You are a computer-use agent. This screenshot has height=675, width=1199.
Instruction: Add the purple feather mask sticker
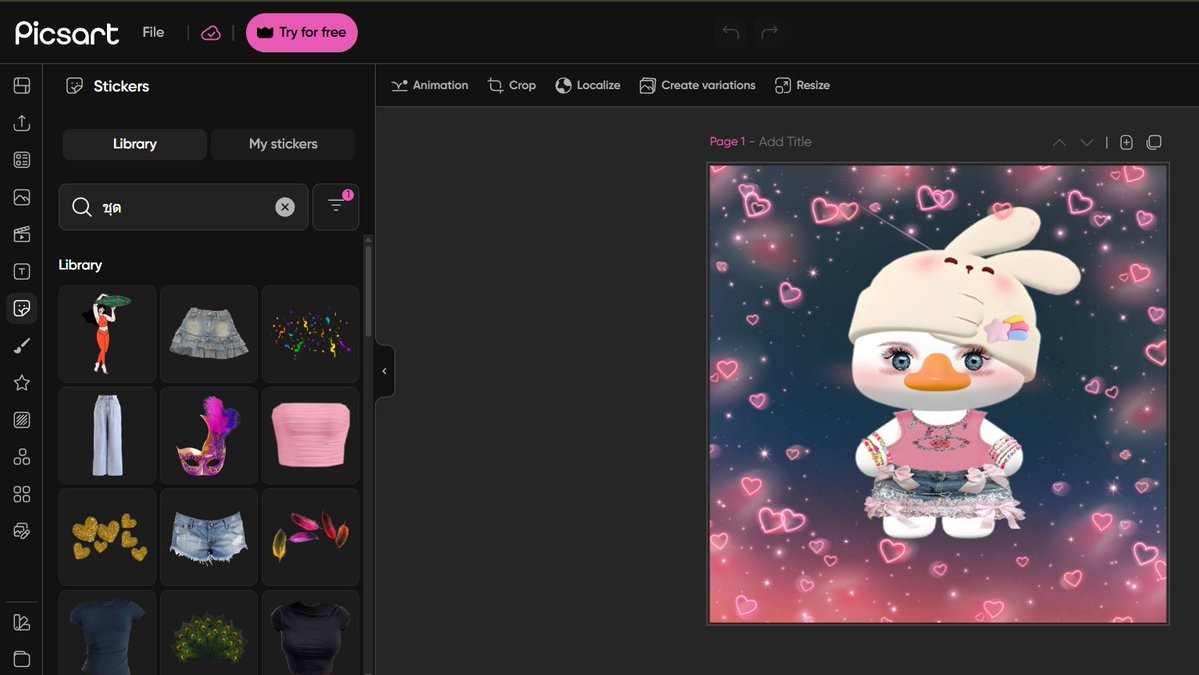[209, 435]
